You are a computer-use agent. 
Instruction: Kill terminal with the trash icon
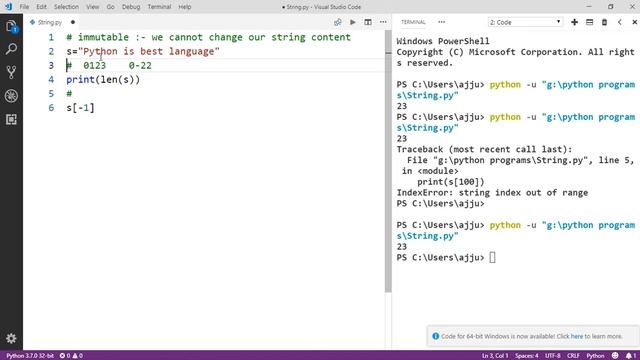[604, 22]
